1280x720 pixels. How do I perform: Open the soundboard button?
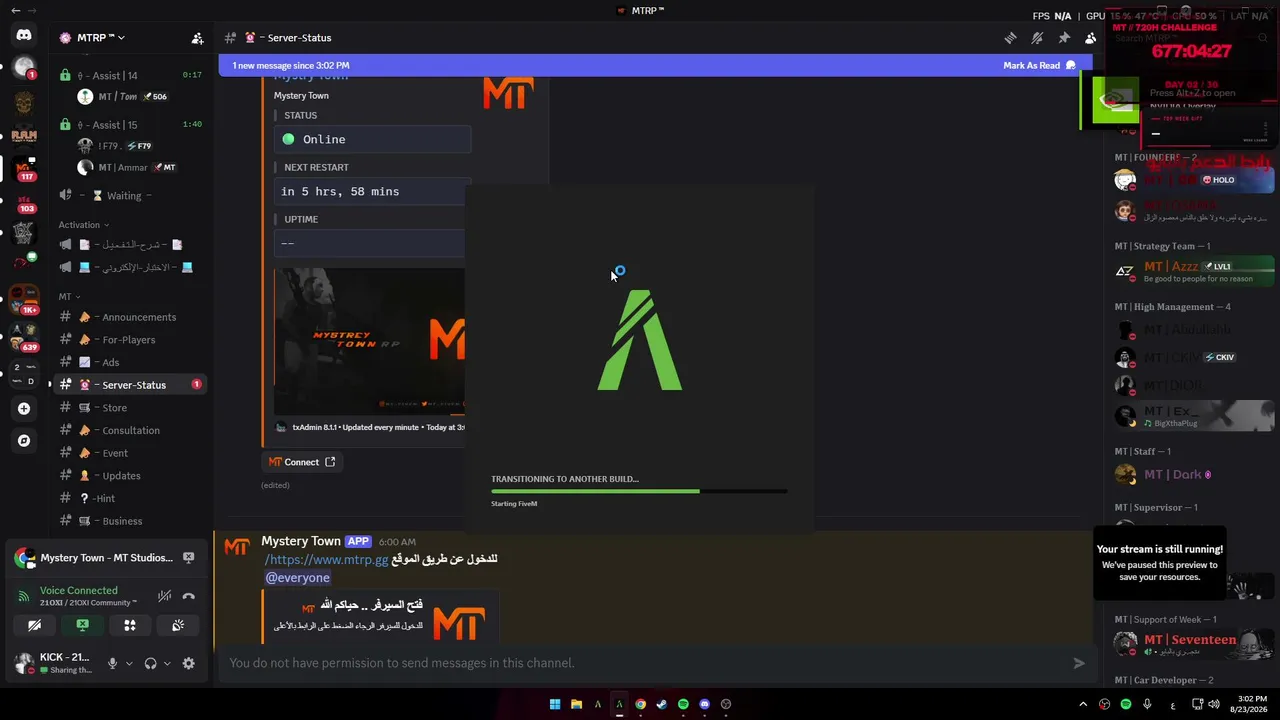click(178, 625)
